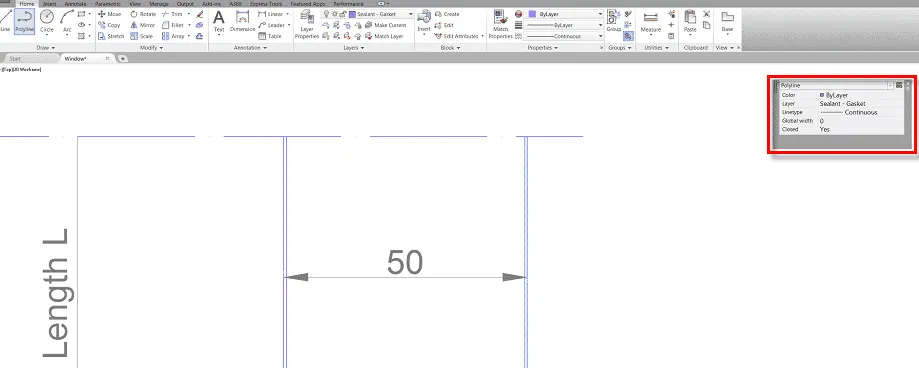Expand the Annotation panel
The height and width of the screenshot is (368, 919).
[x=250, y=48]
